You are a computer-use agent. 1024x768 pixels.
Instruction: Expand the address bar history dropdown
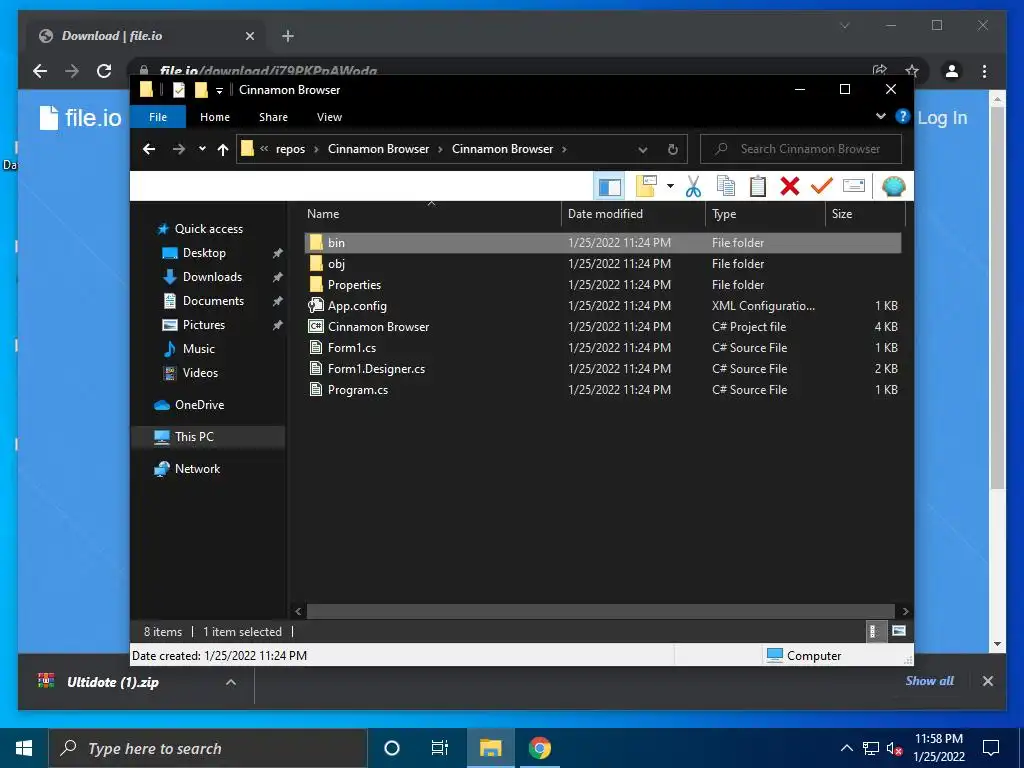point(643,150)
